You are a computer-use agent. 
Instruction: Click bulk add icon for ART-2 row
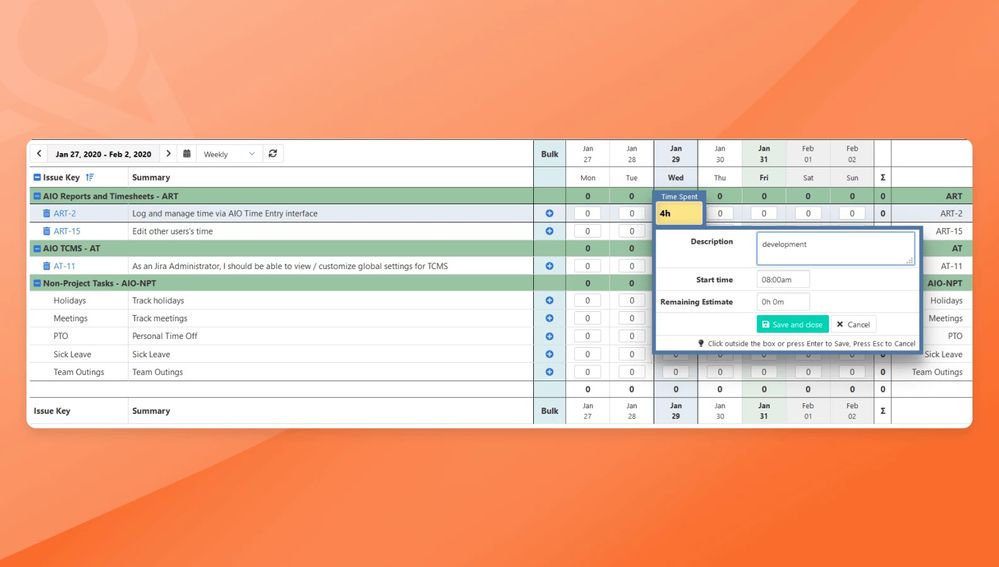[549, 213]
